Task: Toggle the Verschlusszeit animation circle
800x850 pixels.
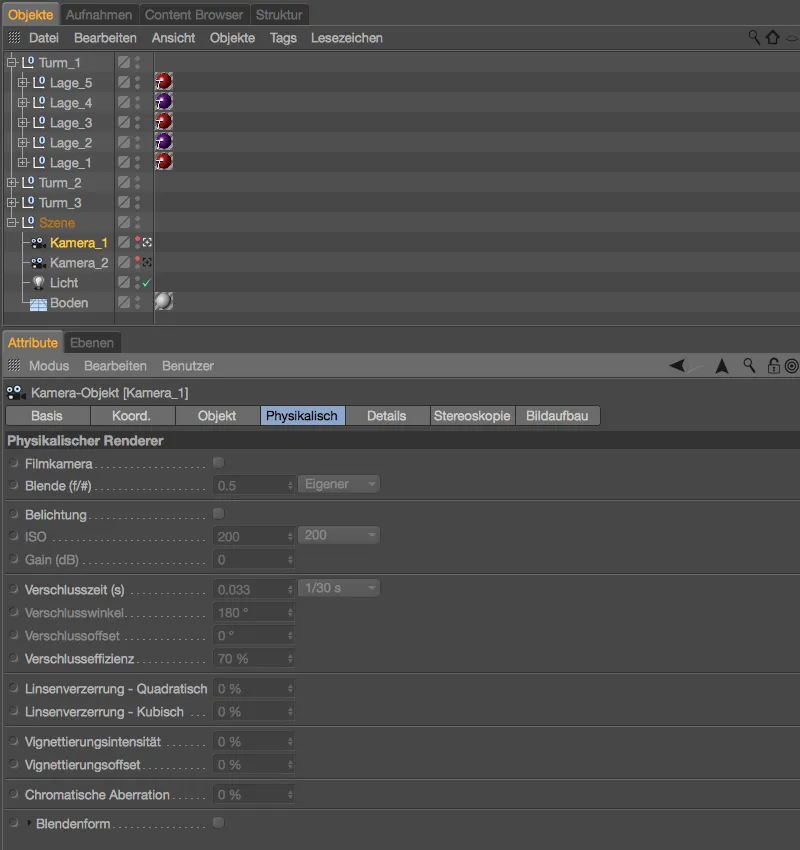Action: [x=14, y=589]
